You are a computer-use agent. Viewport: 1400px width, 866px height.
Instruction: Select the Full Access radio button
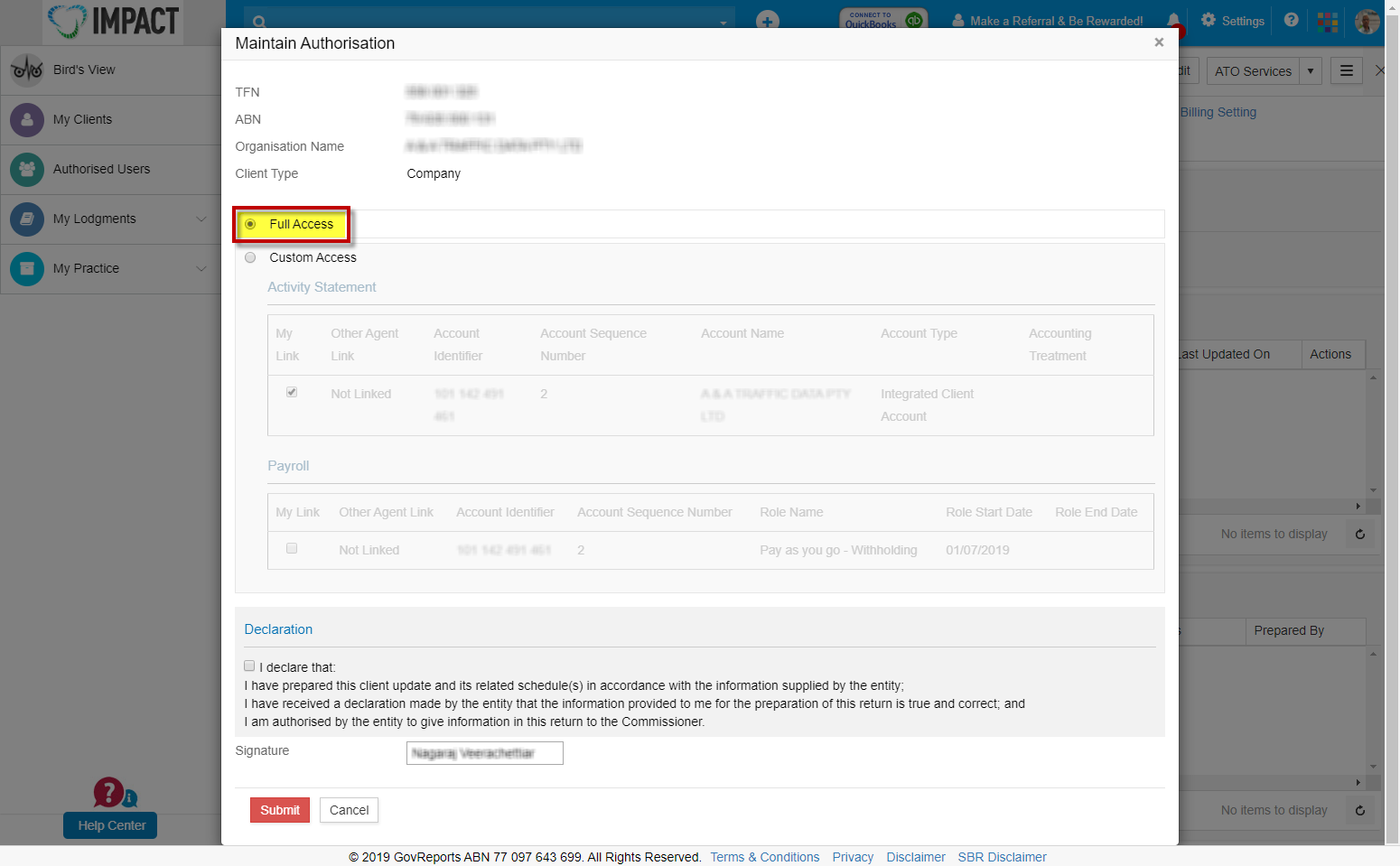249,224
